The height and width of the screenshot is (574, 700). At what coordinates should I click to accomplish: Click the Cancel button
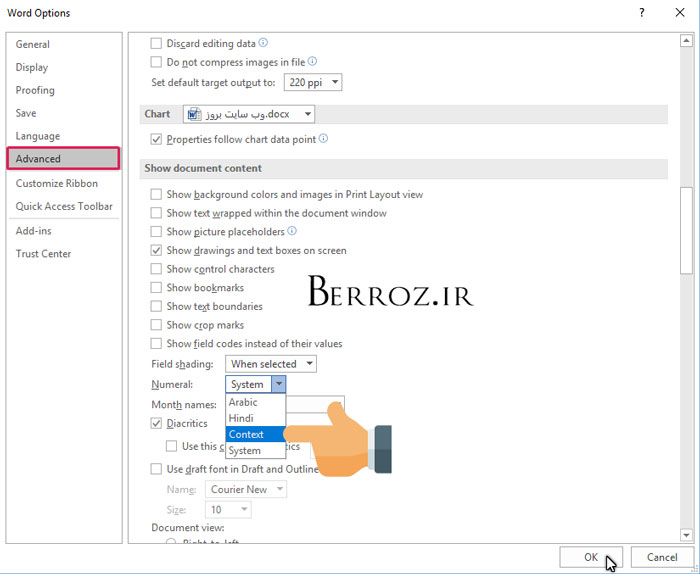pyautogui.click(x=662, y=557)
